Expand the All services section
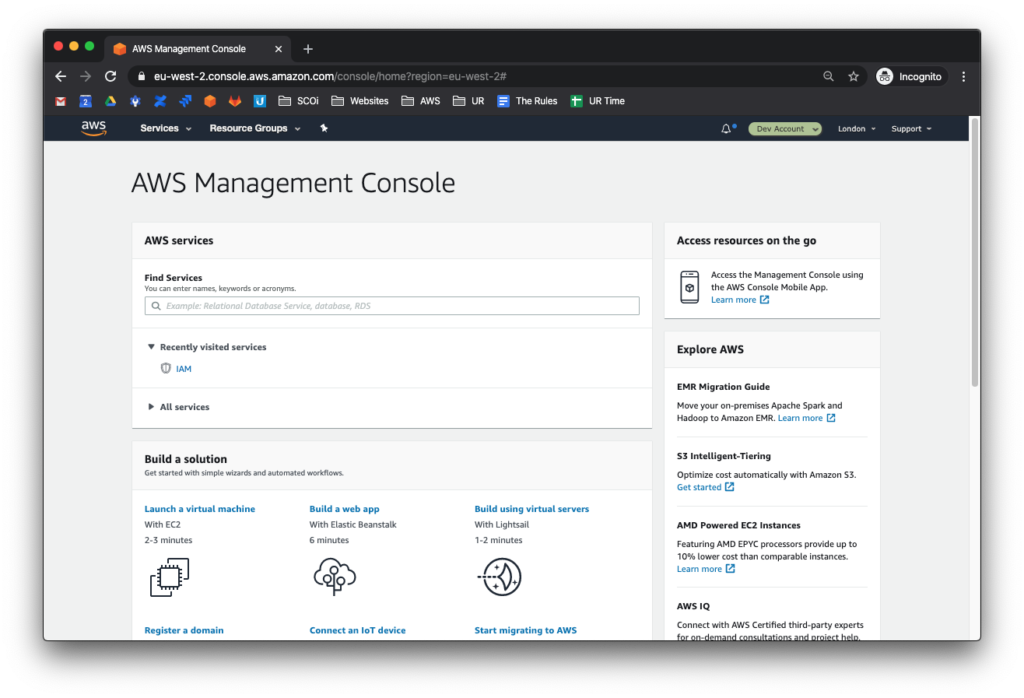Image resolution: width=1024 pixels, height=698 pixels. [179, 407]
